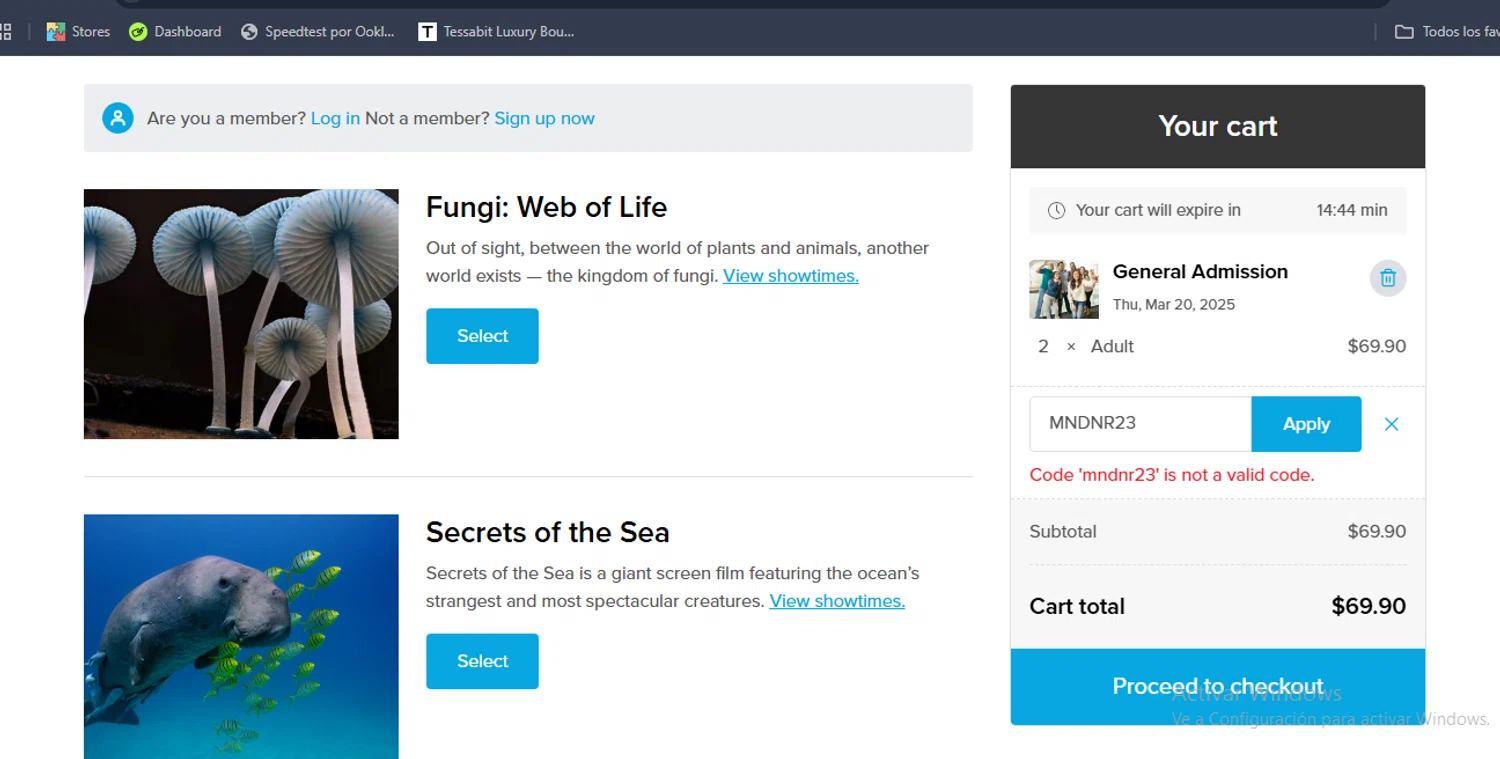Open the Todos los favoritos folder

(1447, 32)
